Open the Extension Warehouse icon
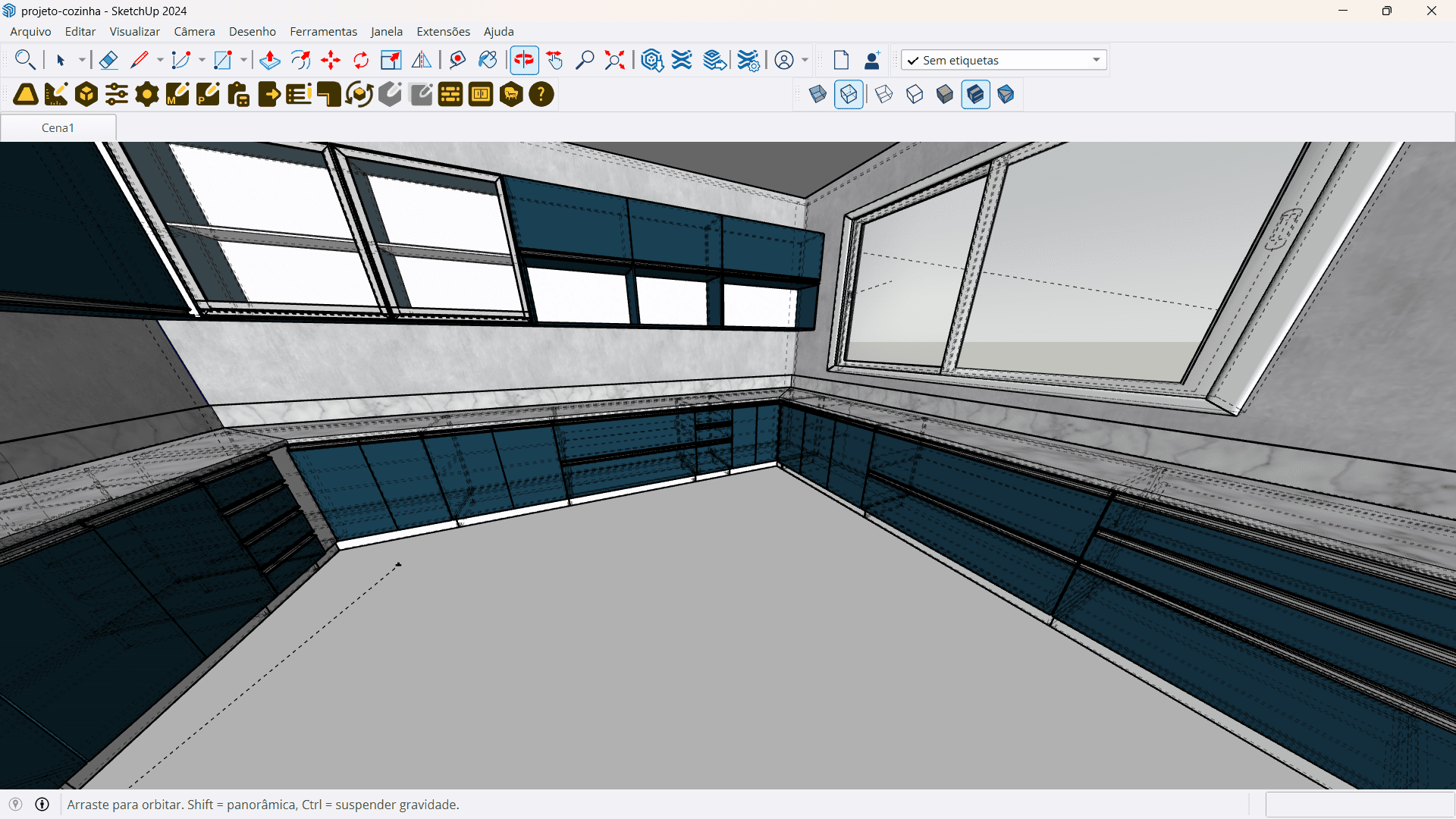Image resolution: width=1456 pixels, height=819 pixels. coord(682,60)
